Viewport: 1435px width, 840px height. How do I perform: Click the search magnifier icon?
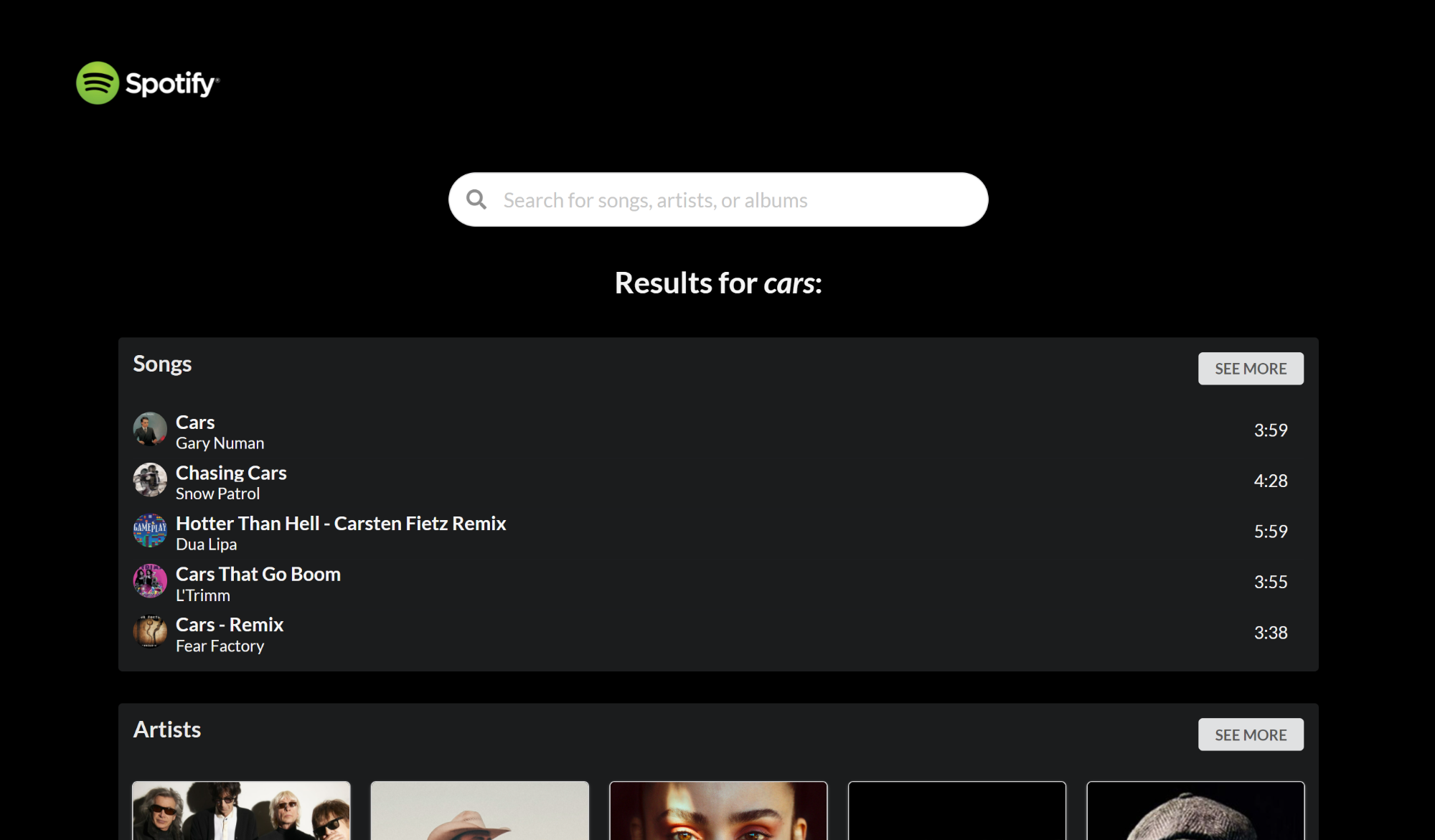(x=477, y=199)
